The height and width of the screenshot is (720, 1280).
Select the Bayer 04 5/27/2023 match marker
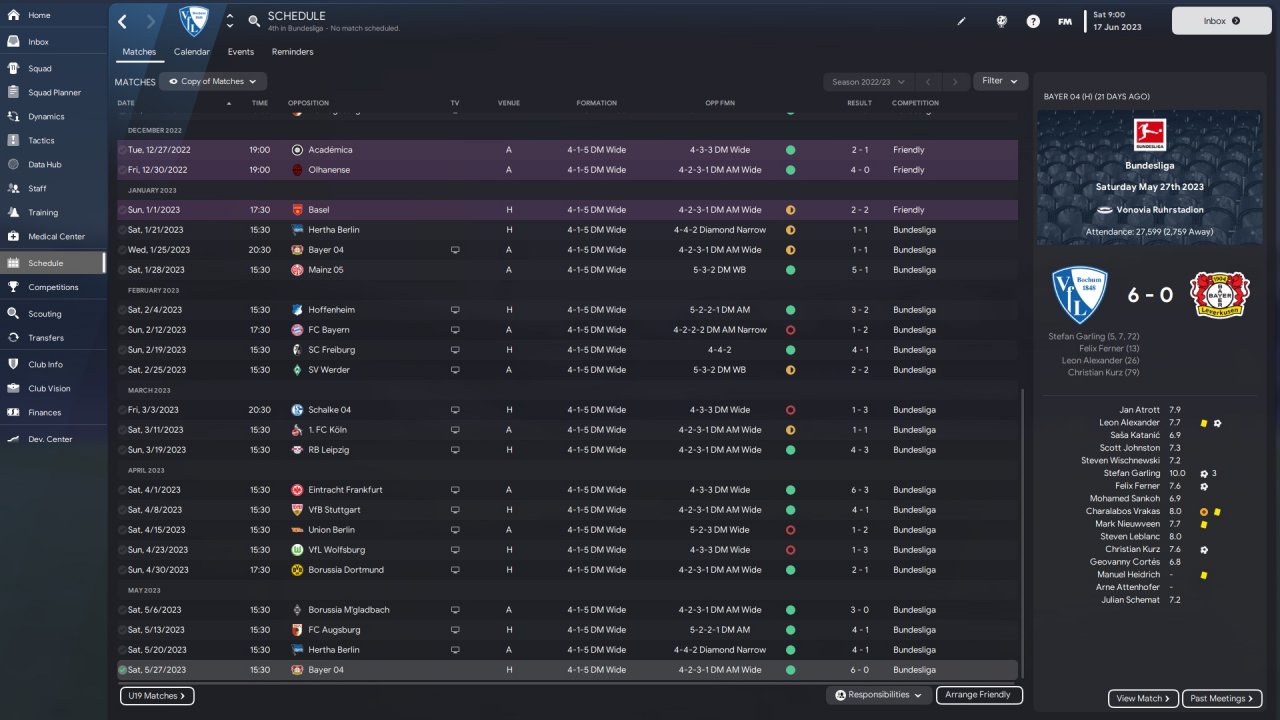[x=122, y=670]
